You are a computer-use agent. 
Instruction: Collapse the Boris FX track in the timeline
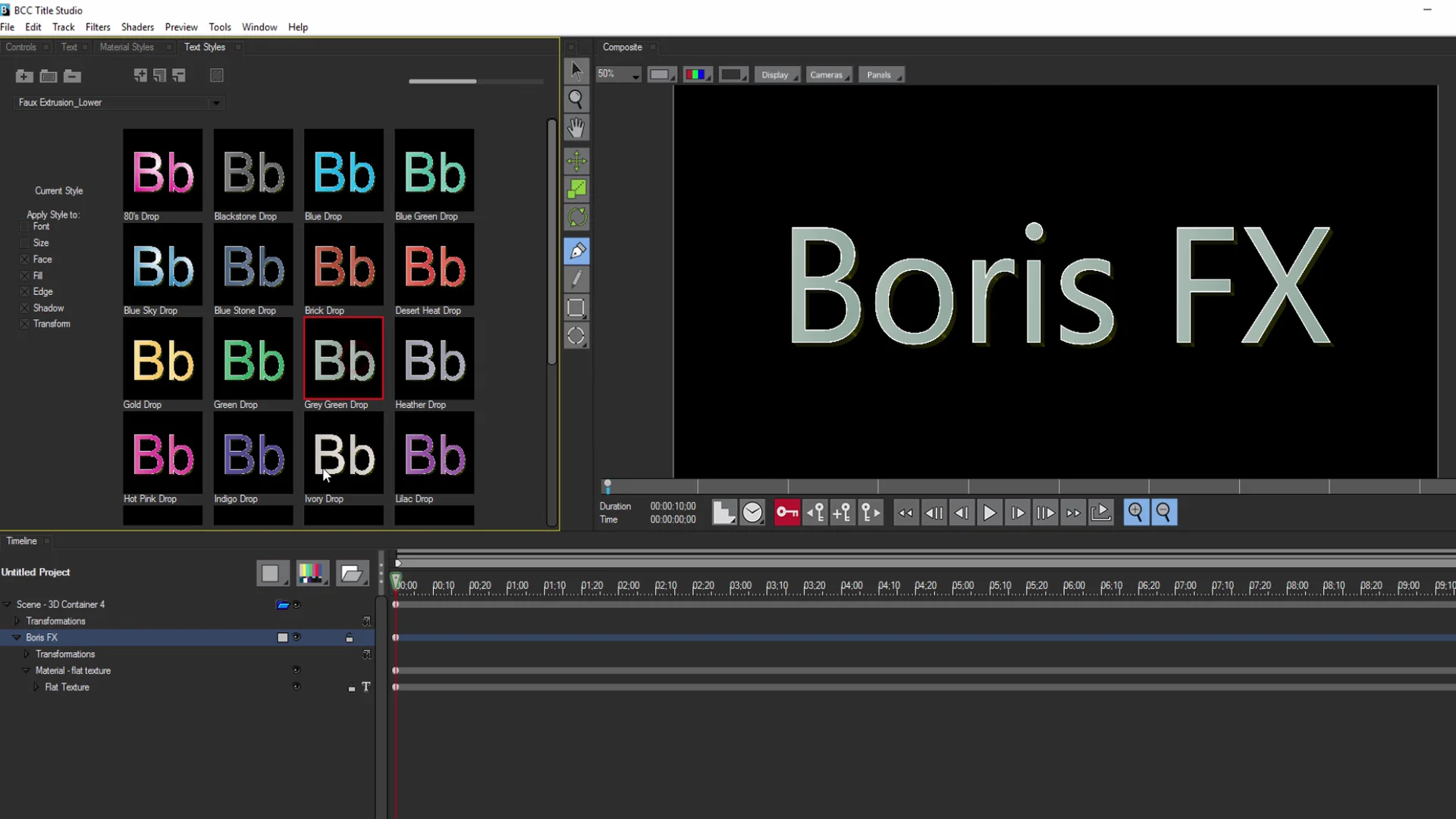[x=17, y=637]
